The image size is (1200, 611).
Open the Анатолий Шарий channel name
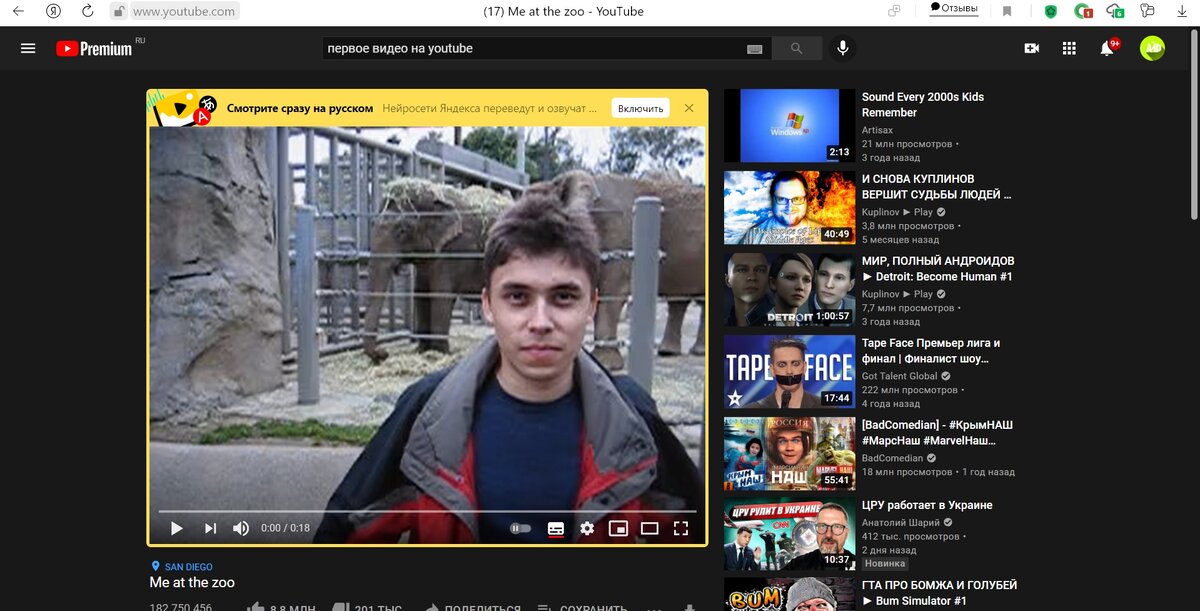pyautogui.click(x=901, y=522)
